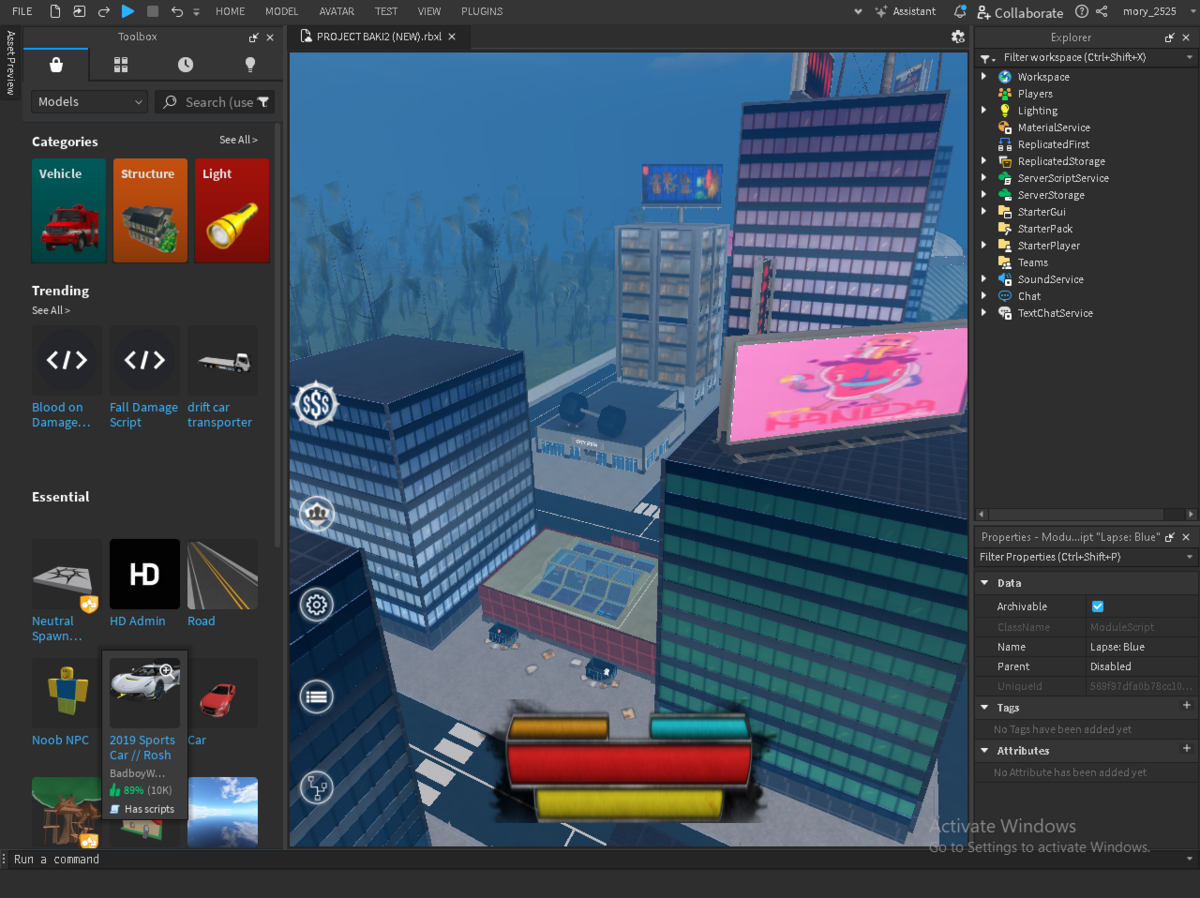
Task: Toggle the Archivable checkbox
Action: coord(1098,607)
